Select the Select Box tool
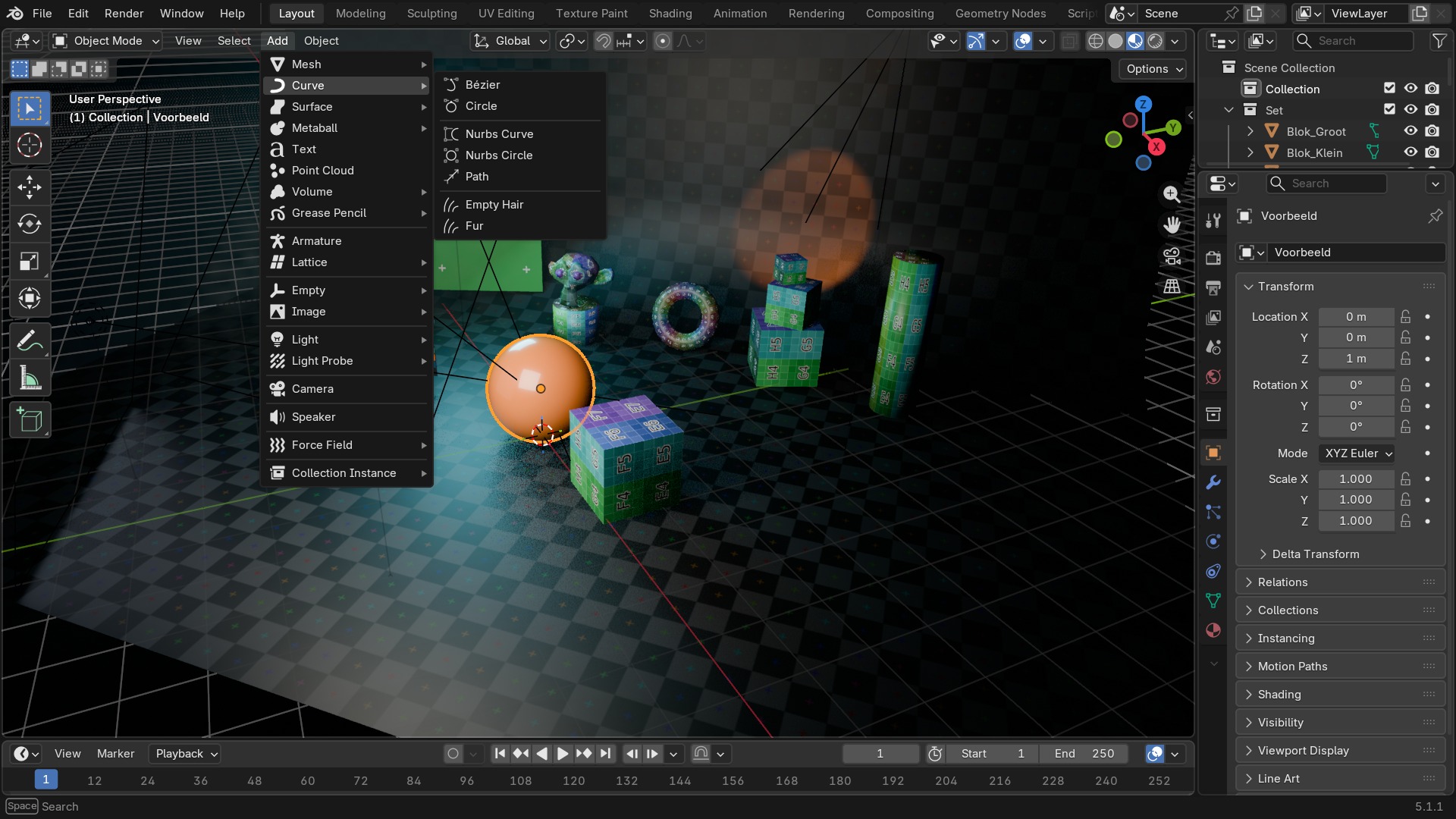 point(30,108)
